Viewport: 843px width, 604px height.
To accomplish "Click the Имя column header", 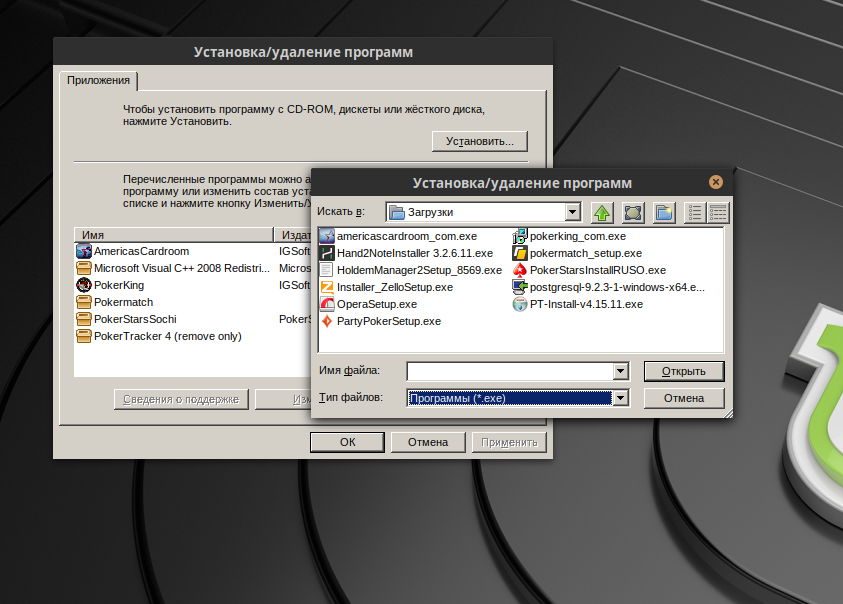I will [x=174, y=235].
